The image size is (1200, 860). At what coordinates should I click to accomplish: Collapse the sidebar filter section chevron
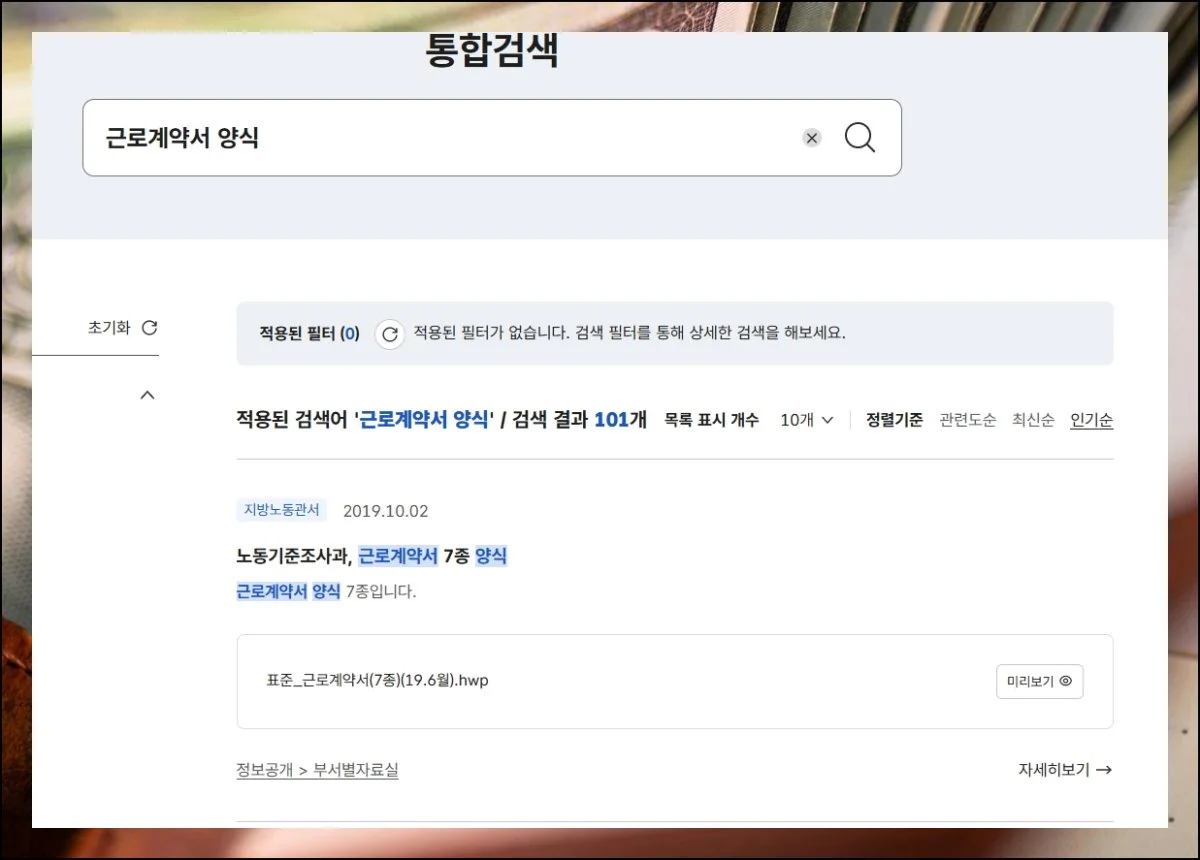coord(147,395)
